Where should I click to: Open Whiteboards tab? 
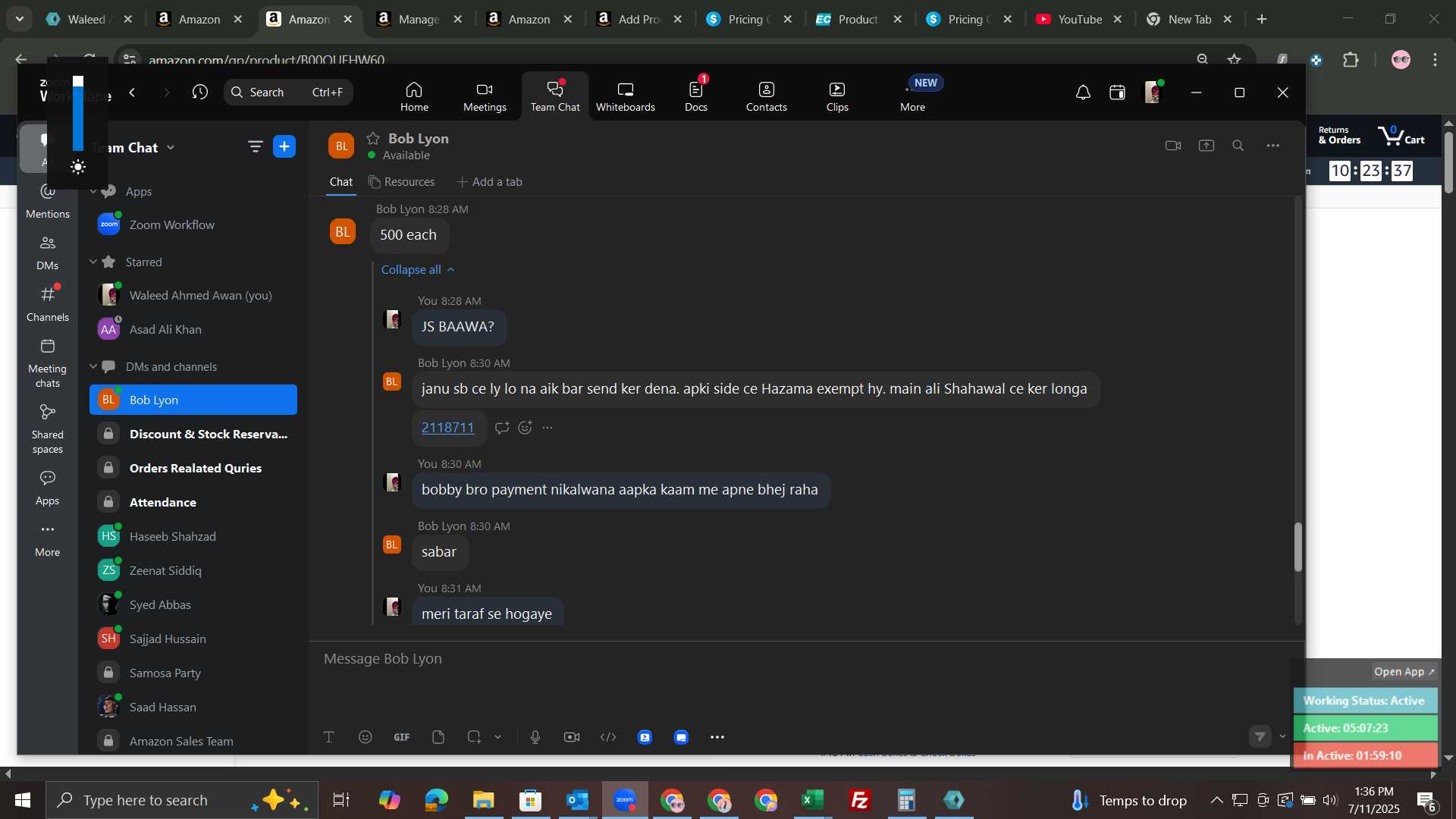625,96
